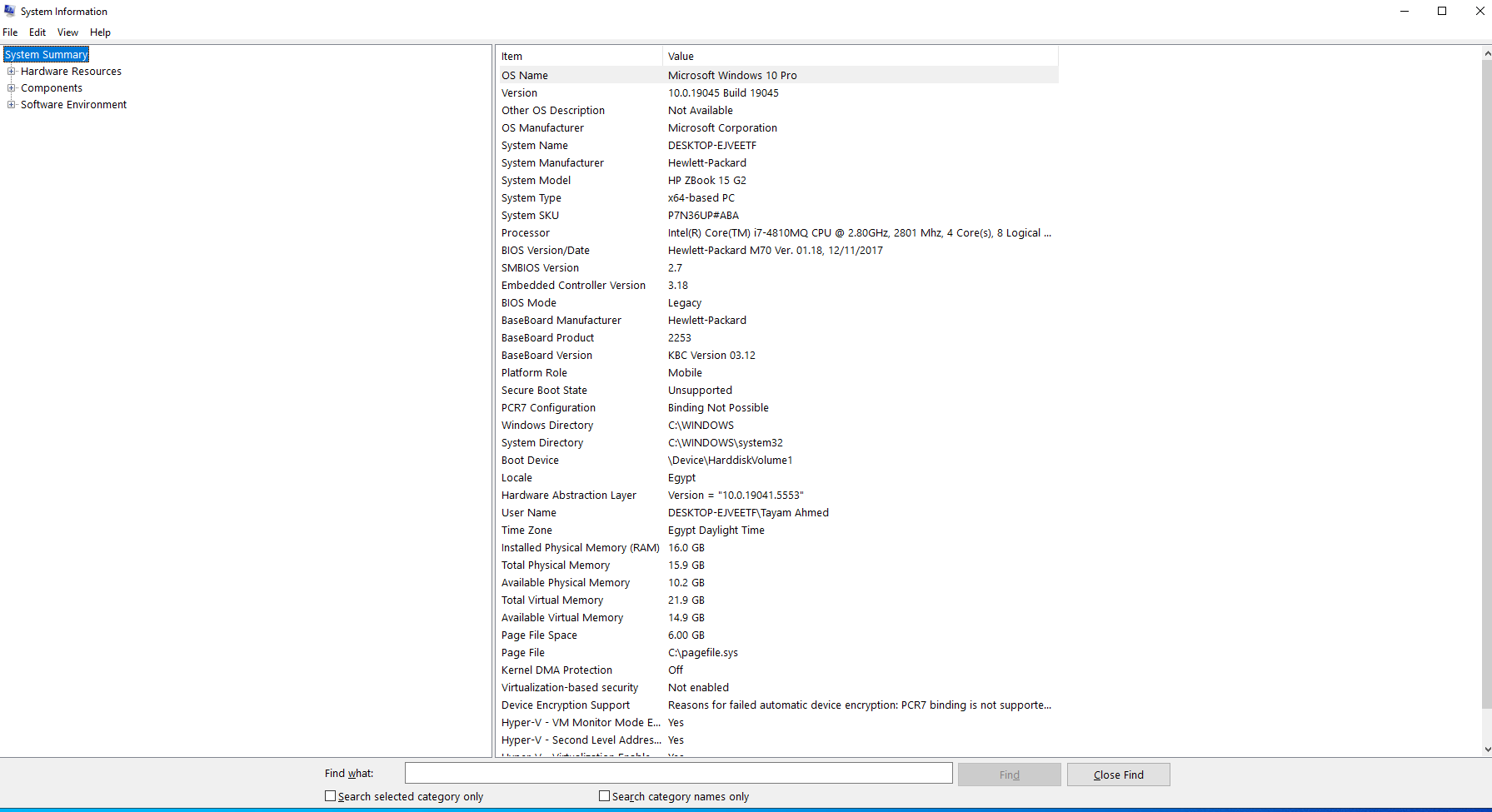The image size is (1492, 812).
Task: Select System Summary in the tree
Action: tap(46, 54)
